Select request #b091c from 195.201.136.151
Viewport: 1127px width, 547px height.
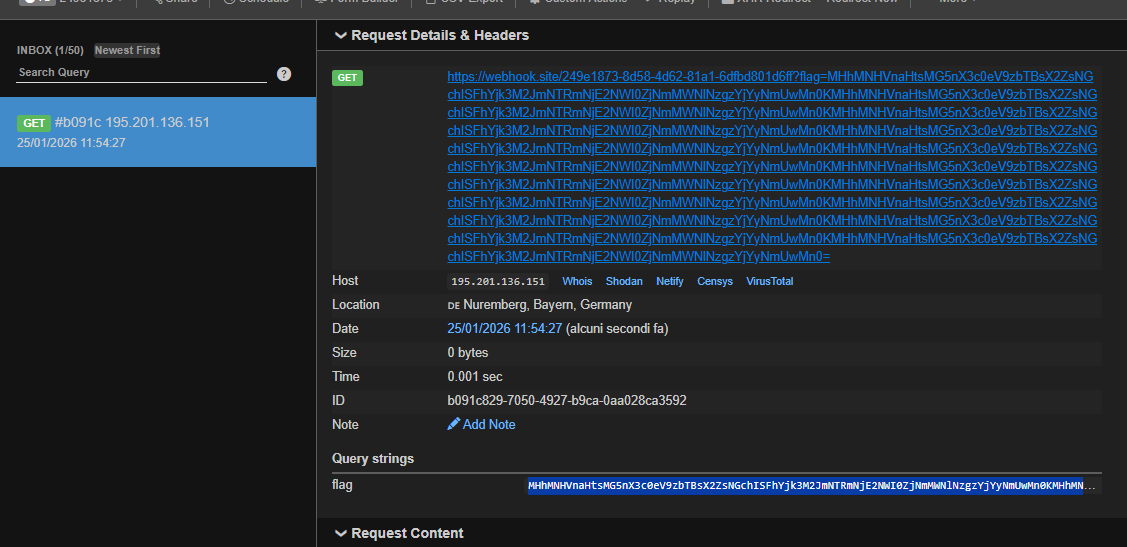coord(158,132)
